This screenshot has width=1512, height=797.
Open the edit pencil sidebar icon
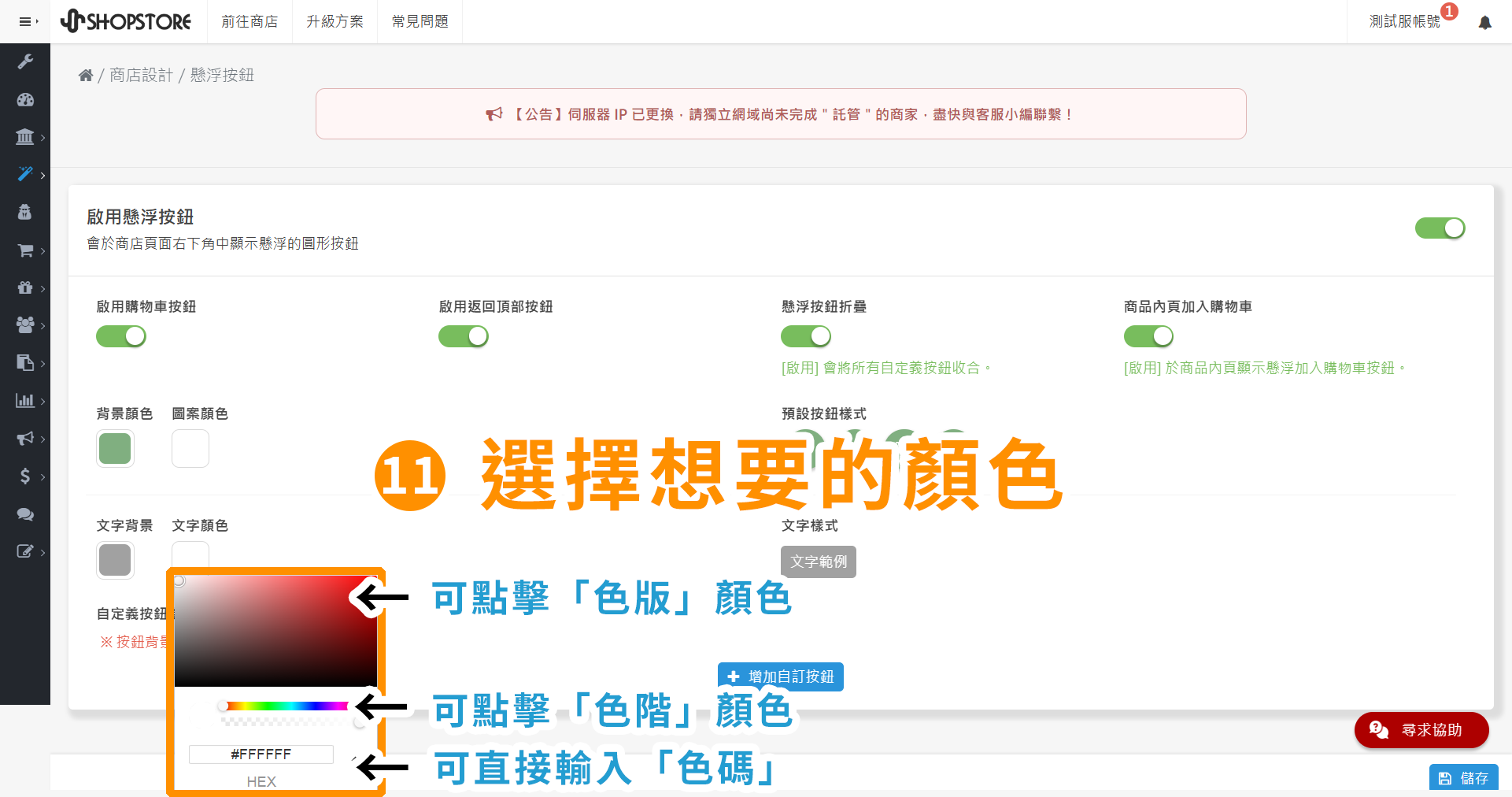click(25, 551)
